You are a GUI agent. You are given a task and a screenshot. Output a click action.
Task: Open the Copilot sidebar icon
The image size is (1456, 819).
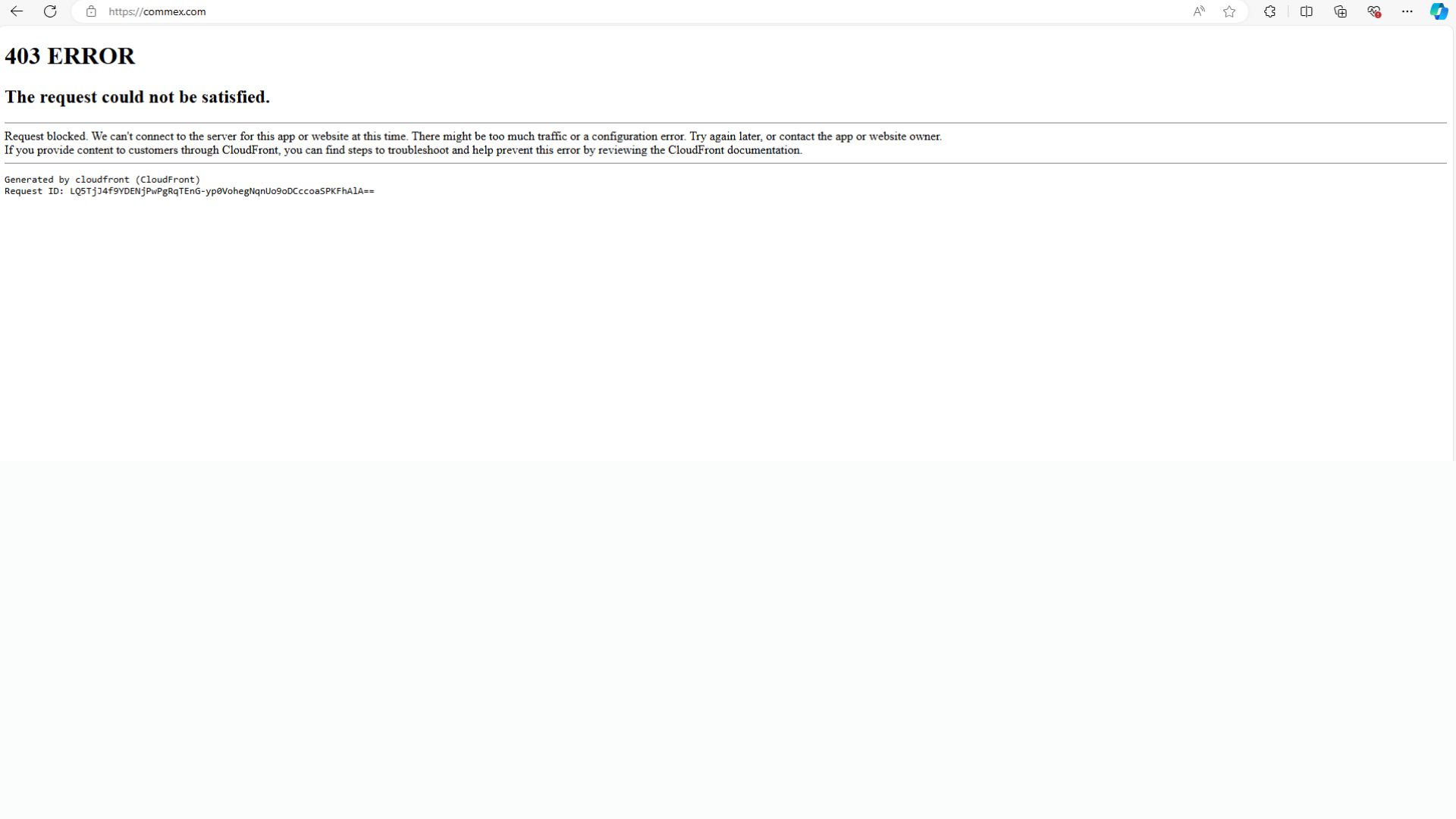coord(1439,11)
